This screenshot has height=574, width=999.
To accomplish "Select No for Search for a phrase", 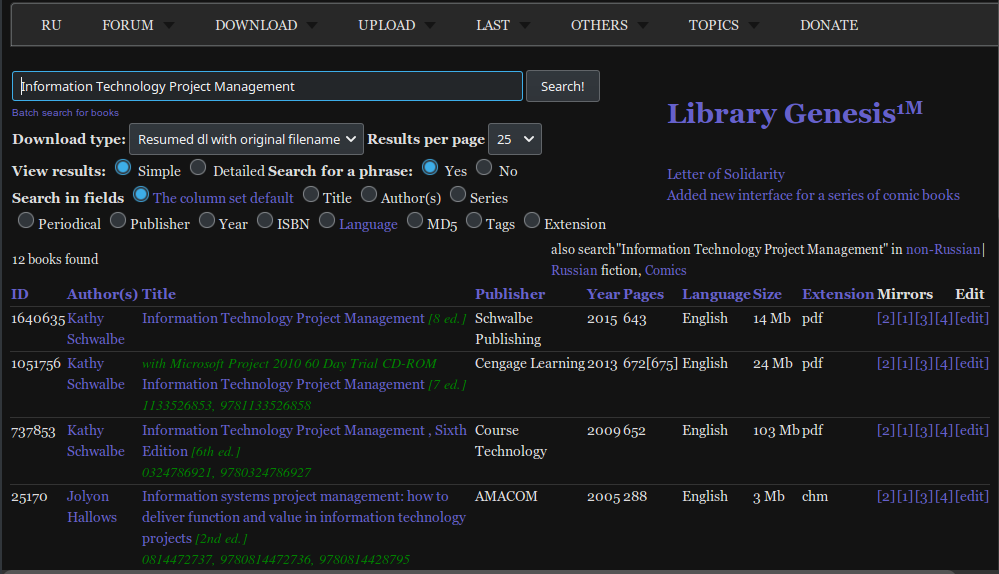I will point(484,168).
